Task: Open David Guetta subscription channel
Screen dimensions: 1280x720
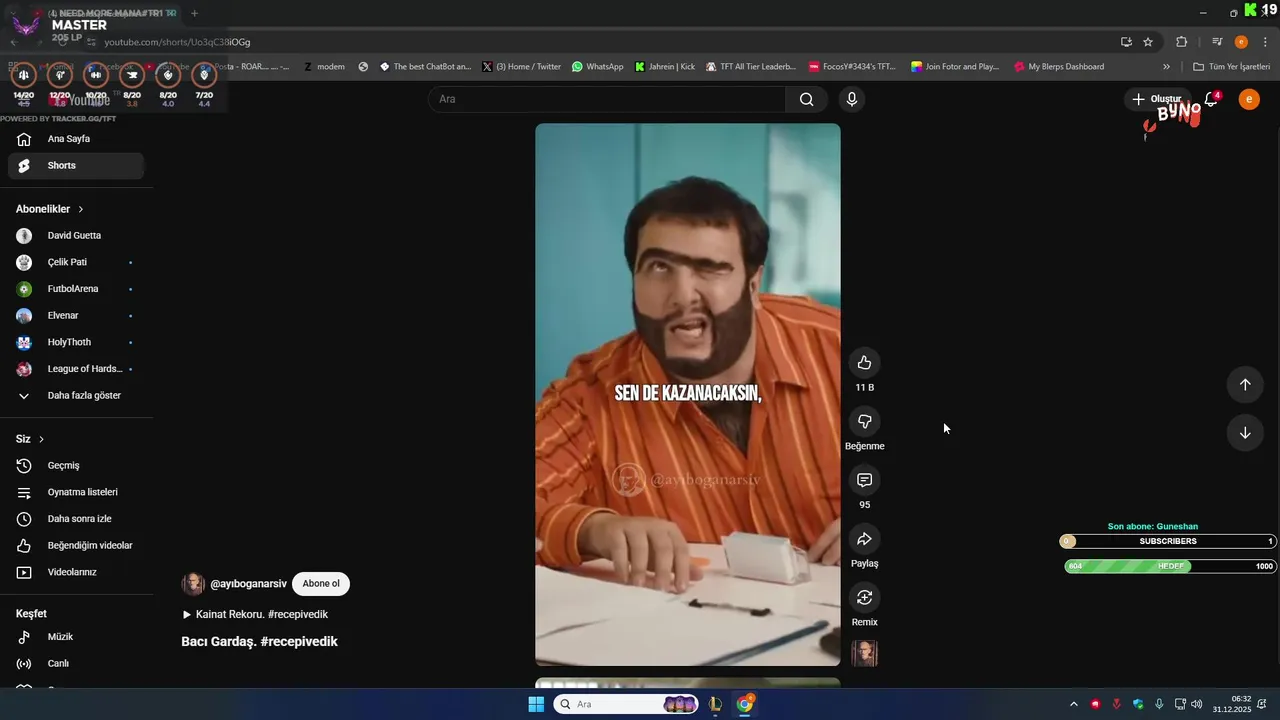Action: (76, 236)
